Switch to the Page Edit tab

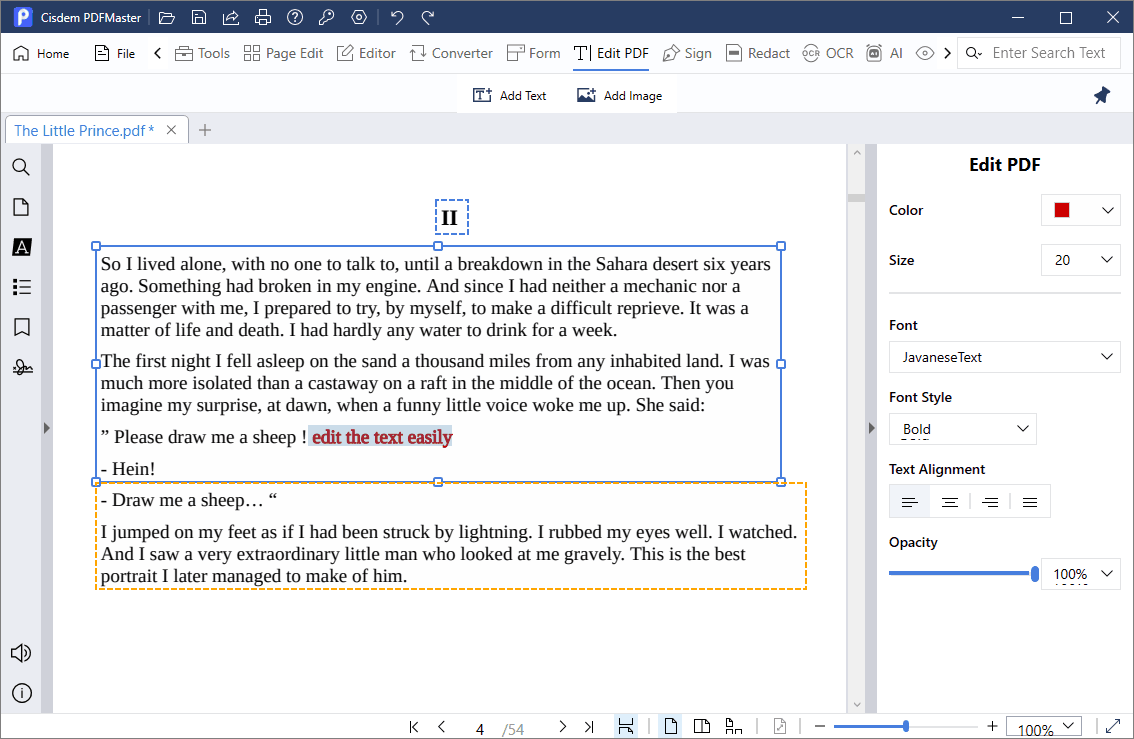(284, 54)
